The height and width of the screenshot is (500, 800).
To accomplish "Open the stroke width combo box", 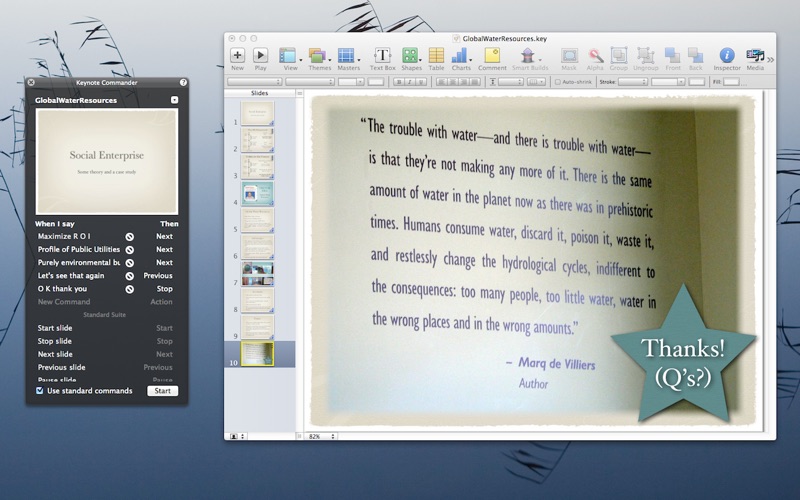I will (x=668, y=82).
